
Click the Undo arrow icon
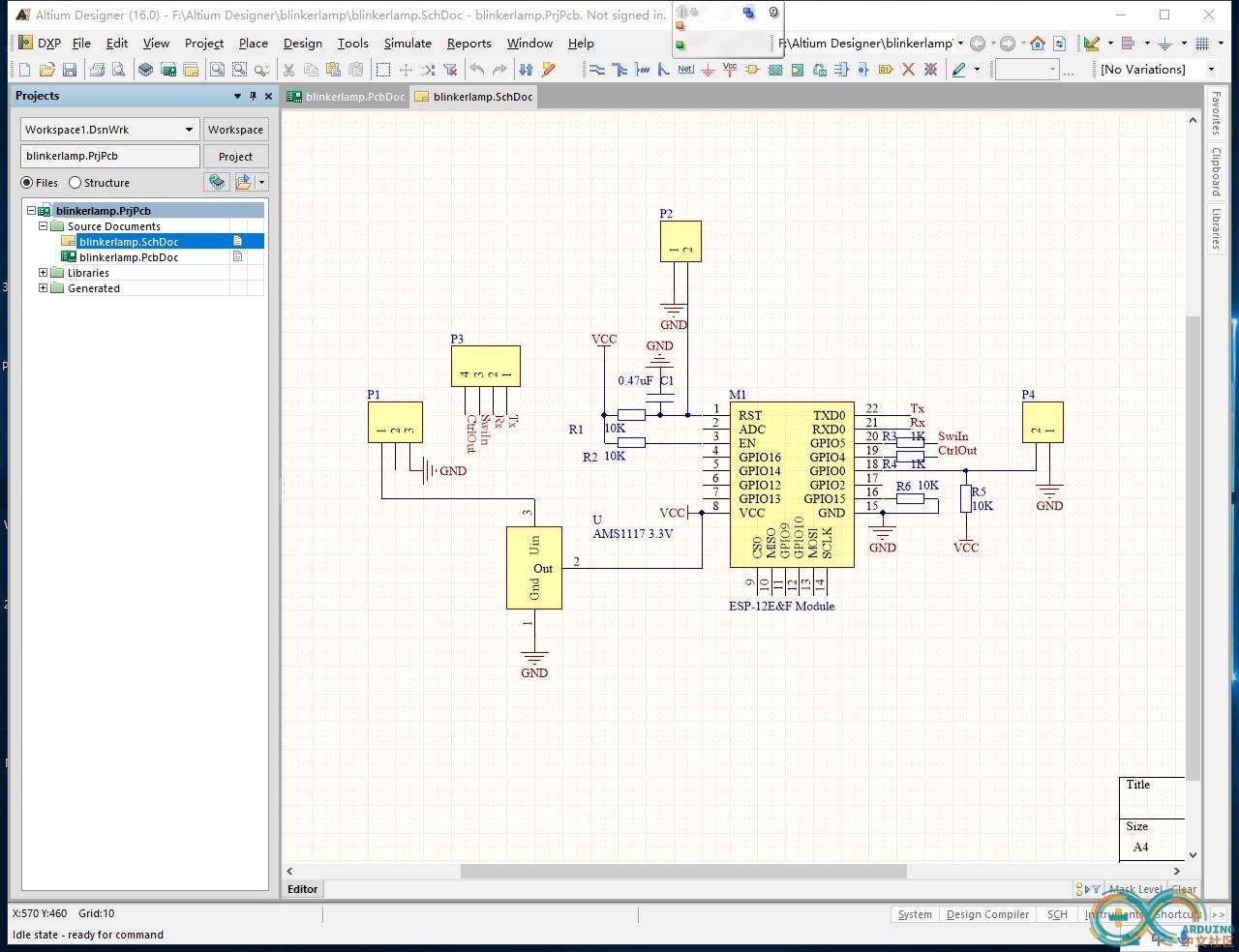coord(477,70)
